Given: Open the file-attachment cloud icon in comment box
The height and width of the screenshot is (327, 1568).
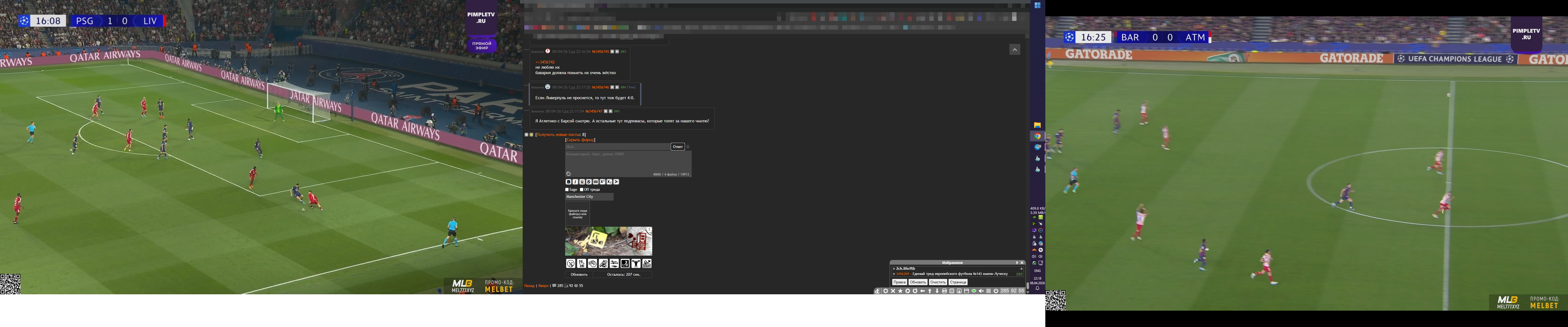Looking at the screenshot, I should click(568, 174).
